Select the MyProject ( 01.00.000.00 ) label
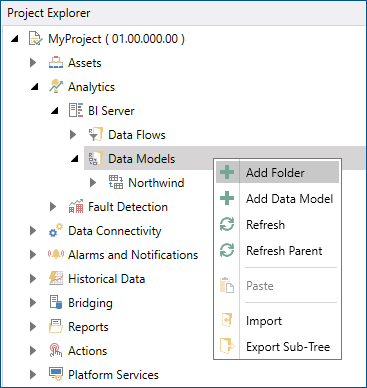Image resolution: width=367 pixels, height=388 pixels. pos(116,39)
